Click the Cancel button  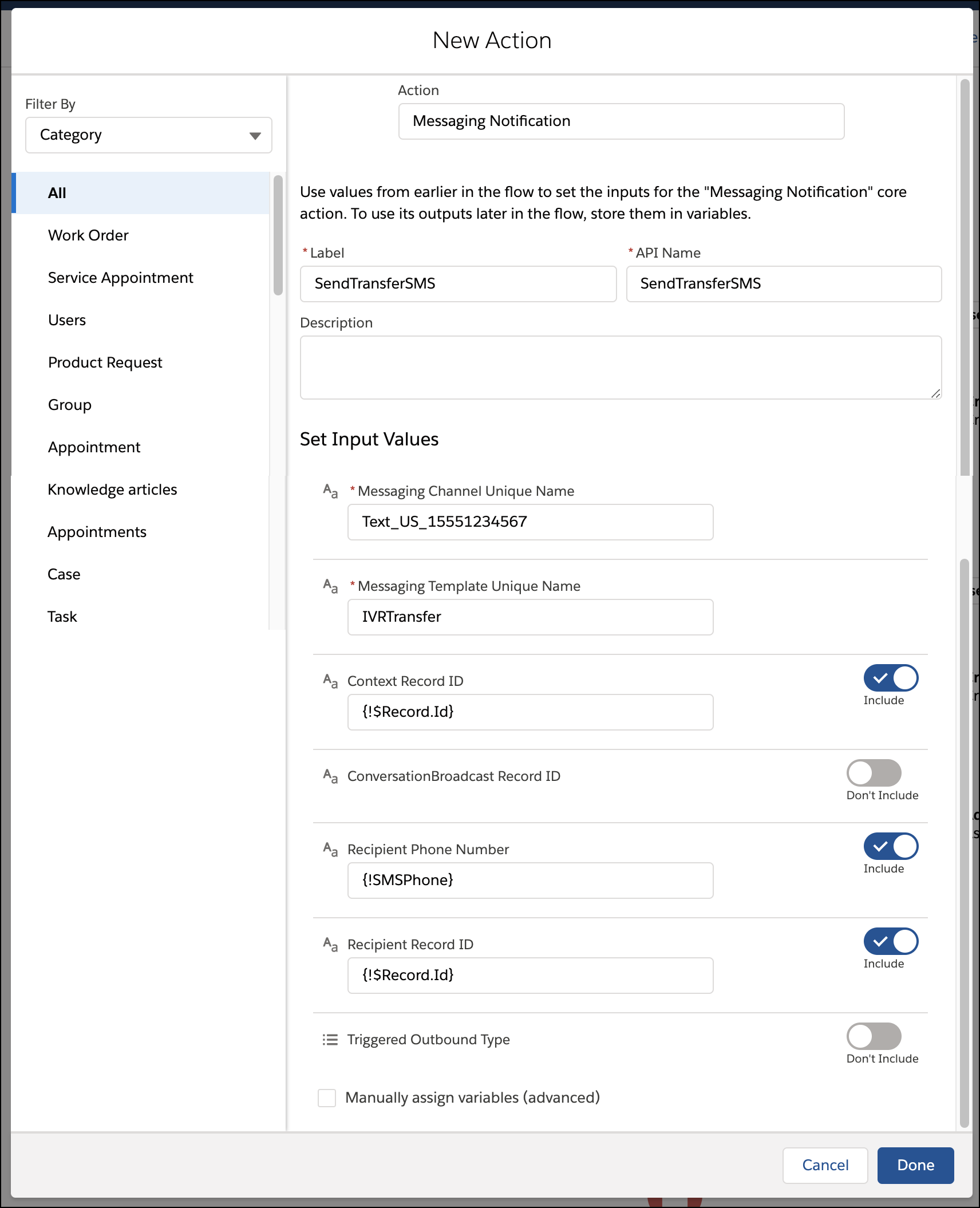pos(825,1165)
